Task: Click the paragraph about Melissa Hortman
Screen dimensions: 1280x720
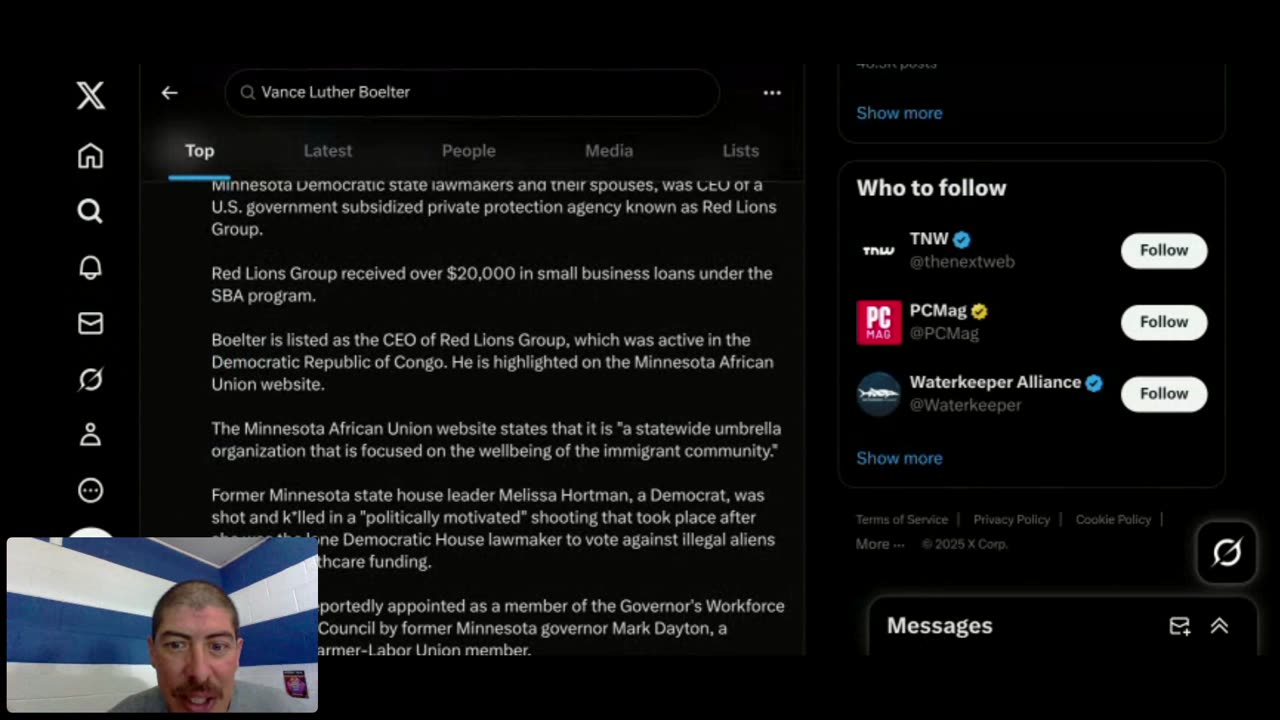Action: 493,528
